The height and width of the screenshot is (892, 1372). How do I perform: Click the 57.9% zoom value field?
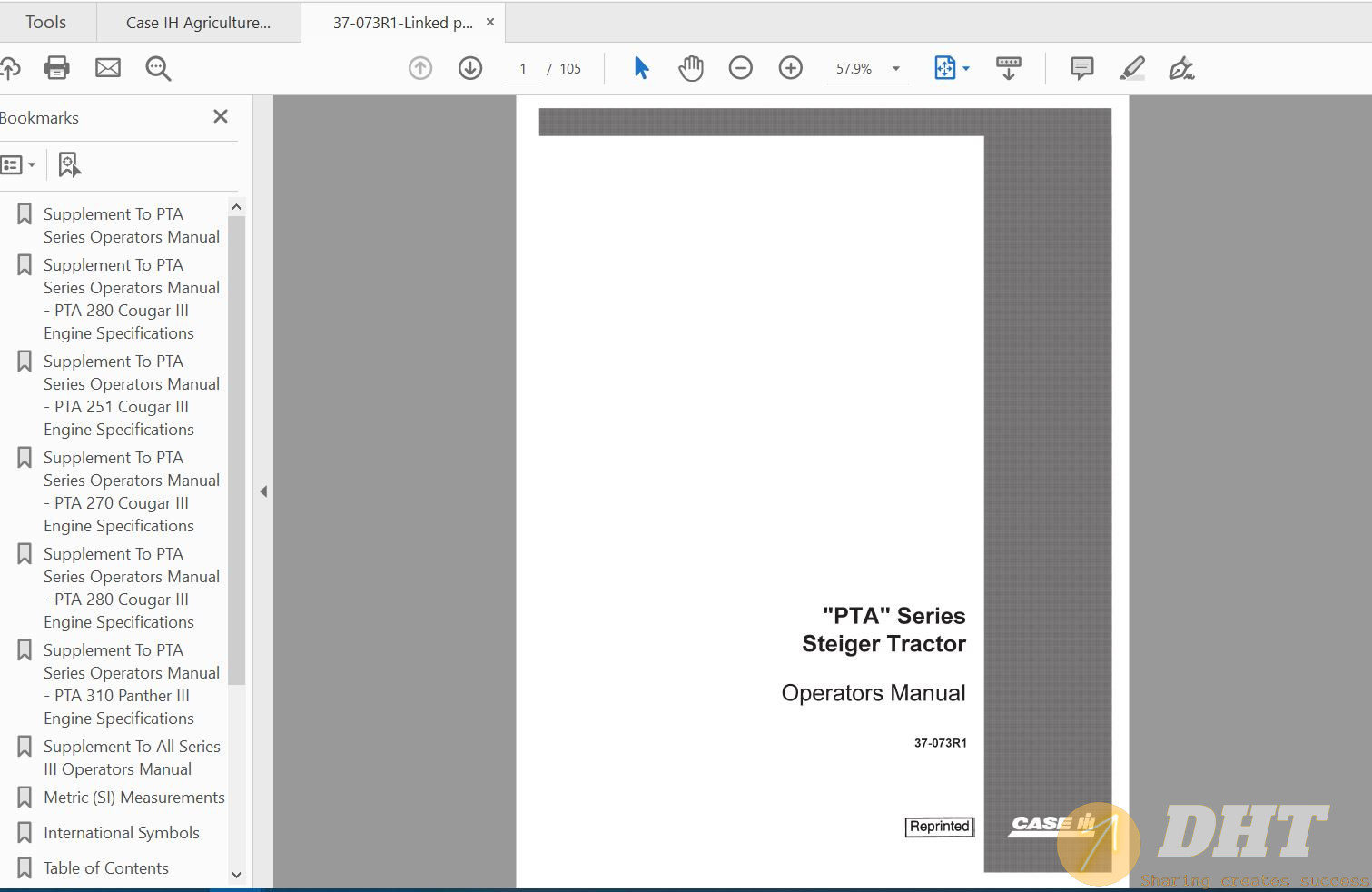click(x=854, y=68)
